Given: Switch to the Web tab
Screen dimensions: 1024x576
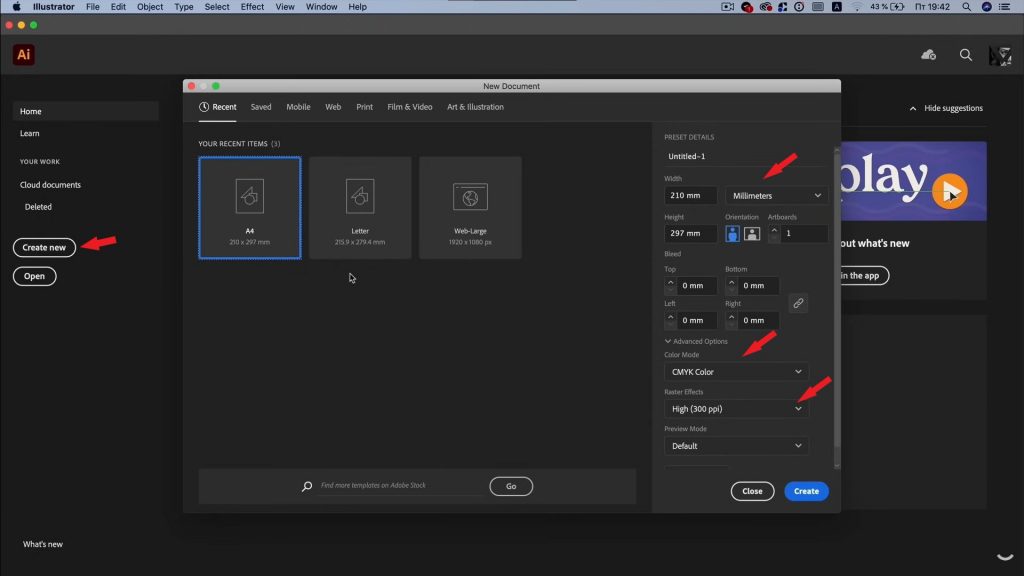Looking at the screenshot, I should tap(333, 107).
